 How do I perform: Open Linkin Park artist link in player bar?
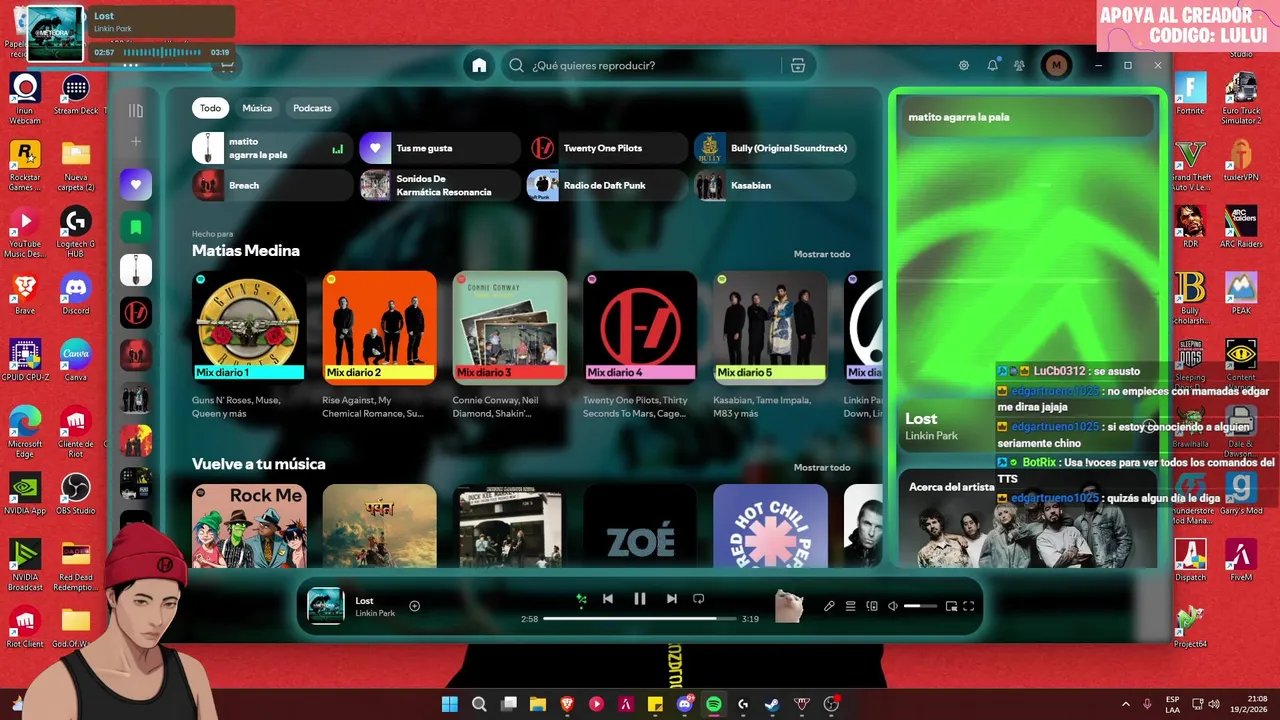(x=375, y=613)
